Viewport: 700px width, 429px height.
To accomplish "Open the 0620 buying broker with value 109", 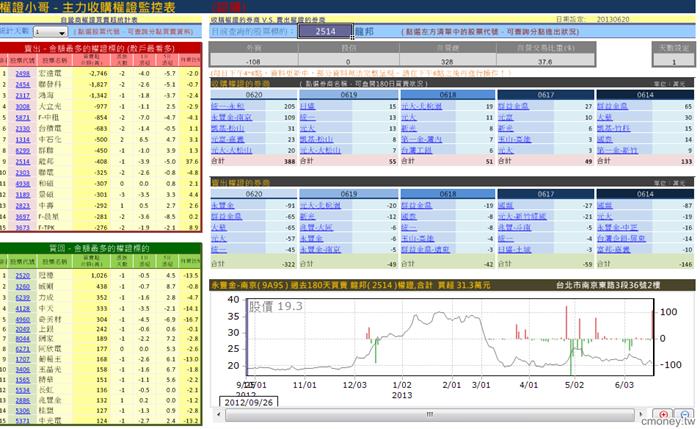I will [x=231, y=117].
